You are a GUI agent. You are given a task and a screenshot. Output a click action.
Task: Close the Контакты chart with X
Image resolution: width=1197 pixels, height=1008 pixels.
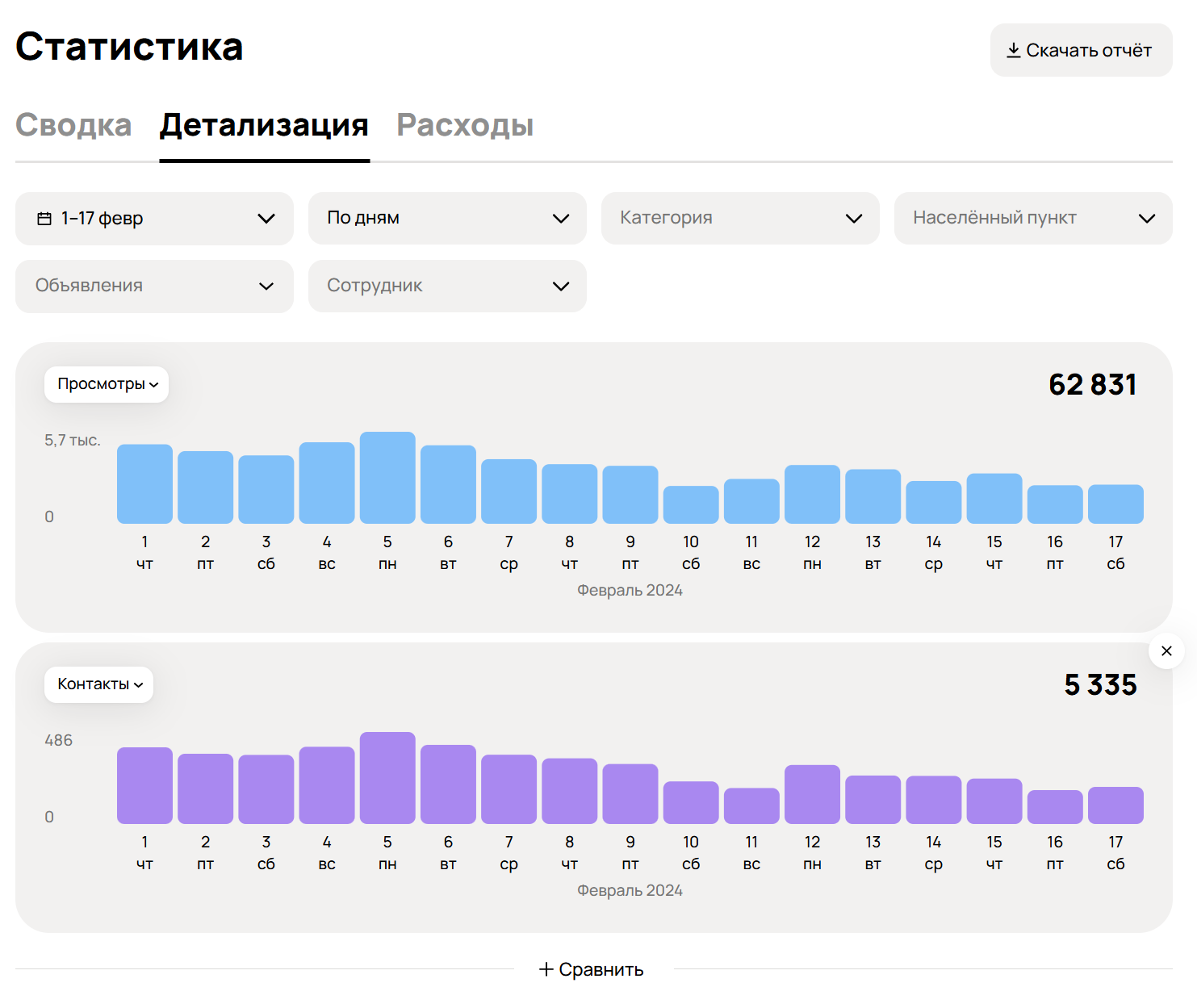(1166, 650)
